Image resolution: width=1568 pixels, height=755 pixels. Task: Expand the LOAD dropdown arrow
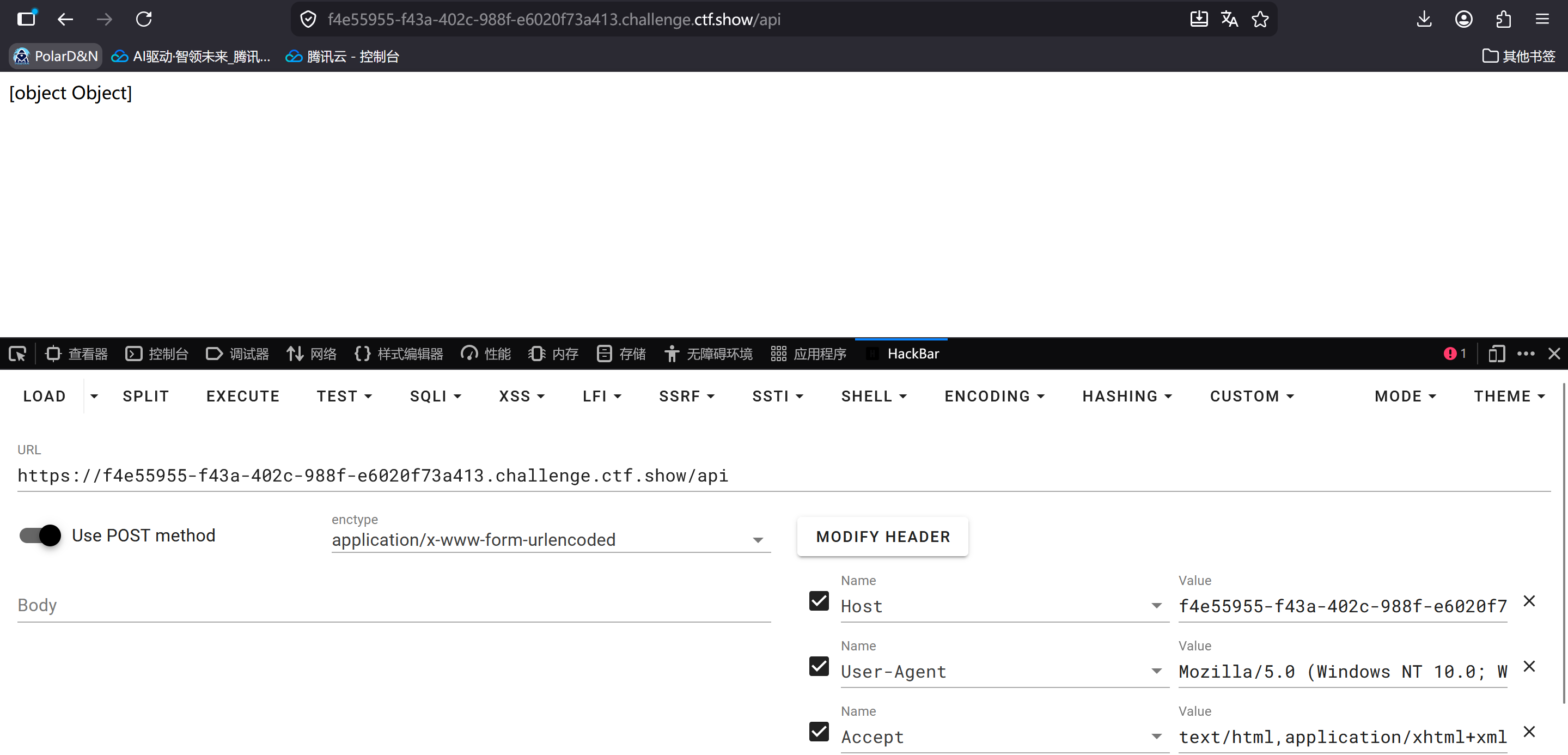click(94, 397)
